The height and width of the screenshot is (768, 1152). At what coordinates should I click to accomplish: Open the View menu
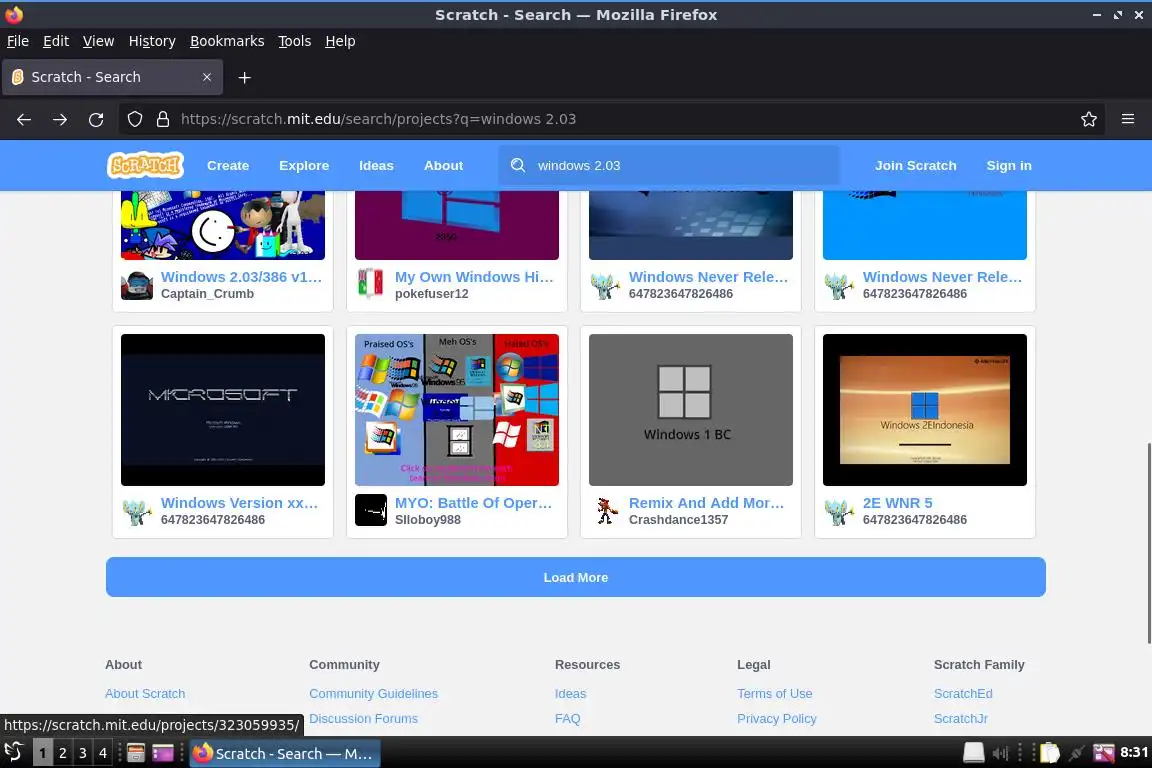point(98,41)
